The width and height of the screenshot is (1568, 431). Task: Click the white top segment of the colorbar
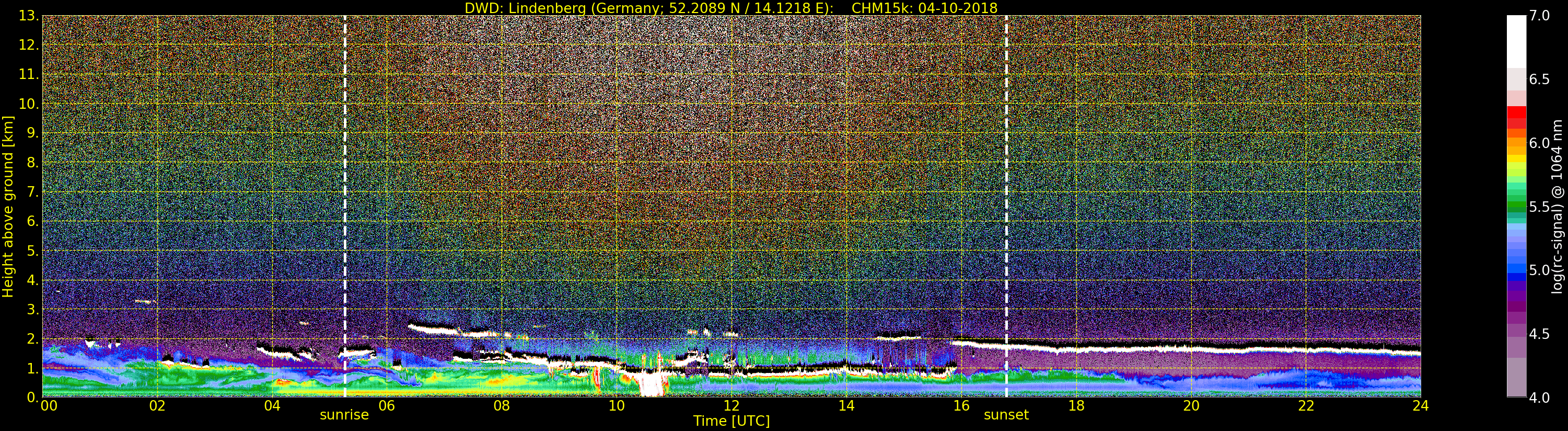(x=1516, y=41)
